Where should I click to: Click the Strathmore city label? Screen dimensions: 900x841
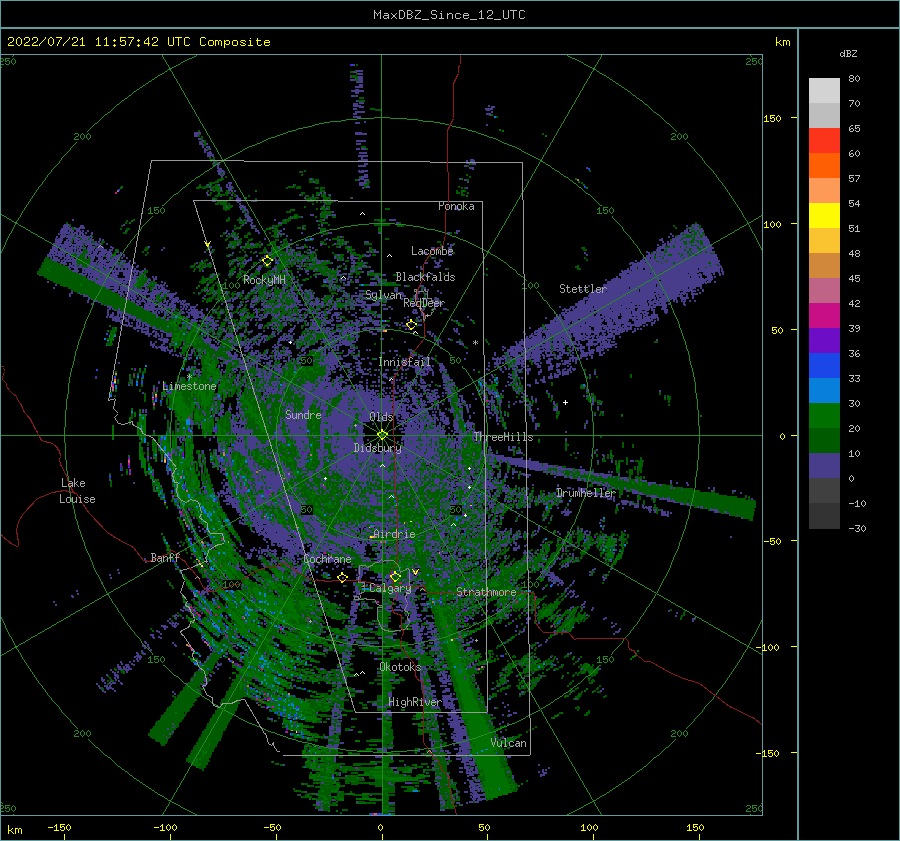click(x=486, y=592)
